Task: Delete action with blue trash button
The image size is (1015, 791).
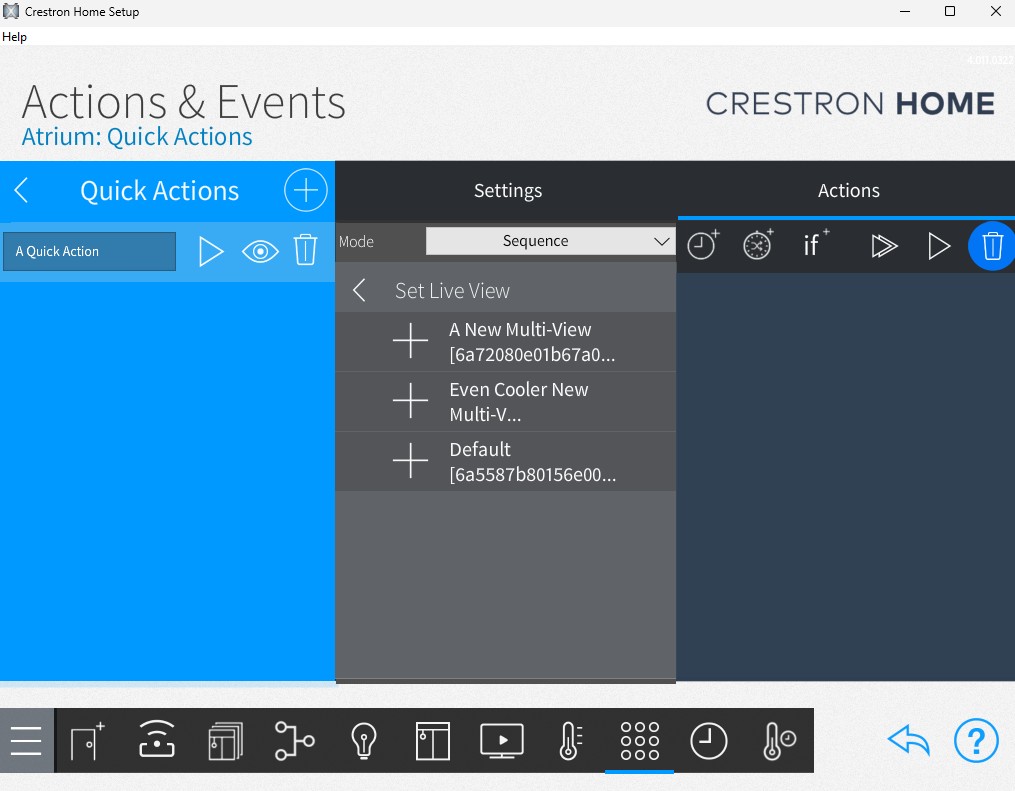Action: click(x=992, y=246)
